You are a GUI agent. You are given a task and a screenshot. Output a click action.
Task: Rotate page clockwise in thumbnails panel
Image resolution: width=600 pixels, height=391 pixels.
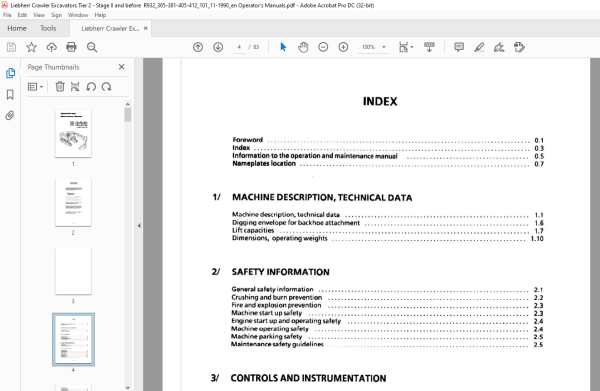(x=107, y=87)
